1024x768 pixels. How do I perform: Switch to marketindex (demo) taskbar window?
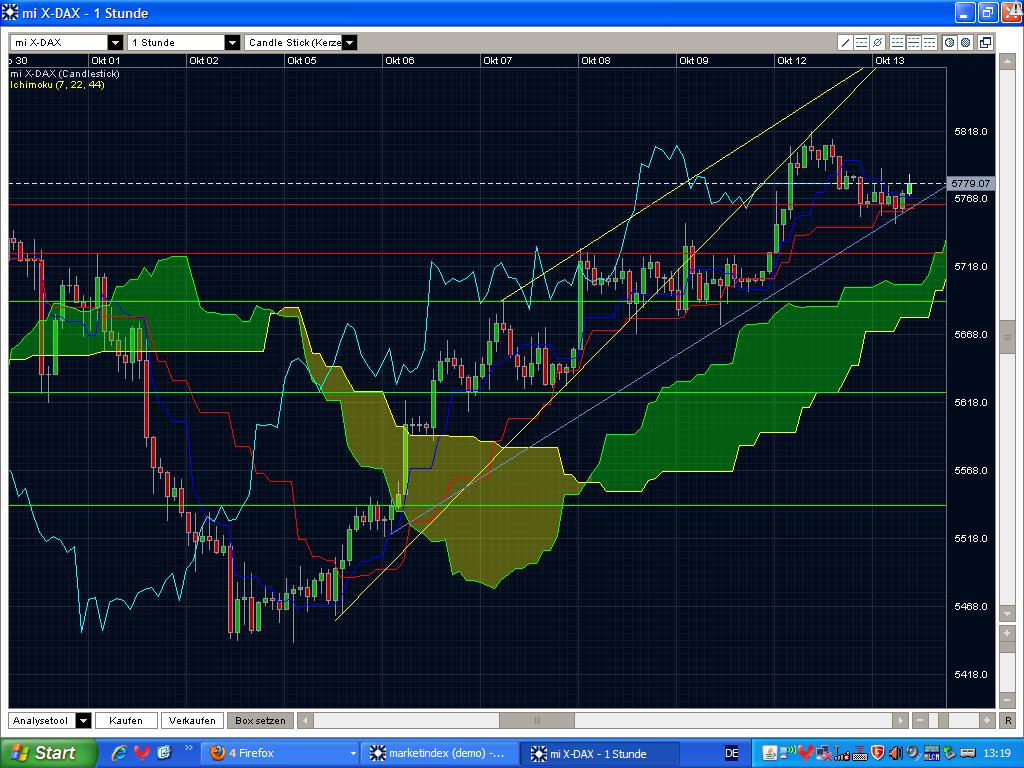(440, 754)
